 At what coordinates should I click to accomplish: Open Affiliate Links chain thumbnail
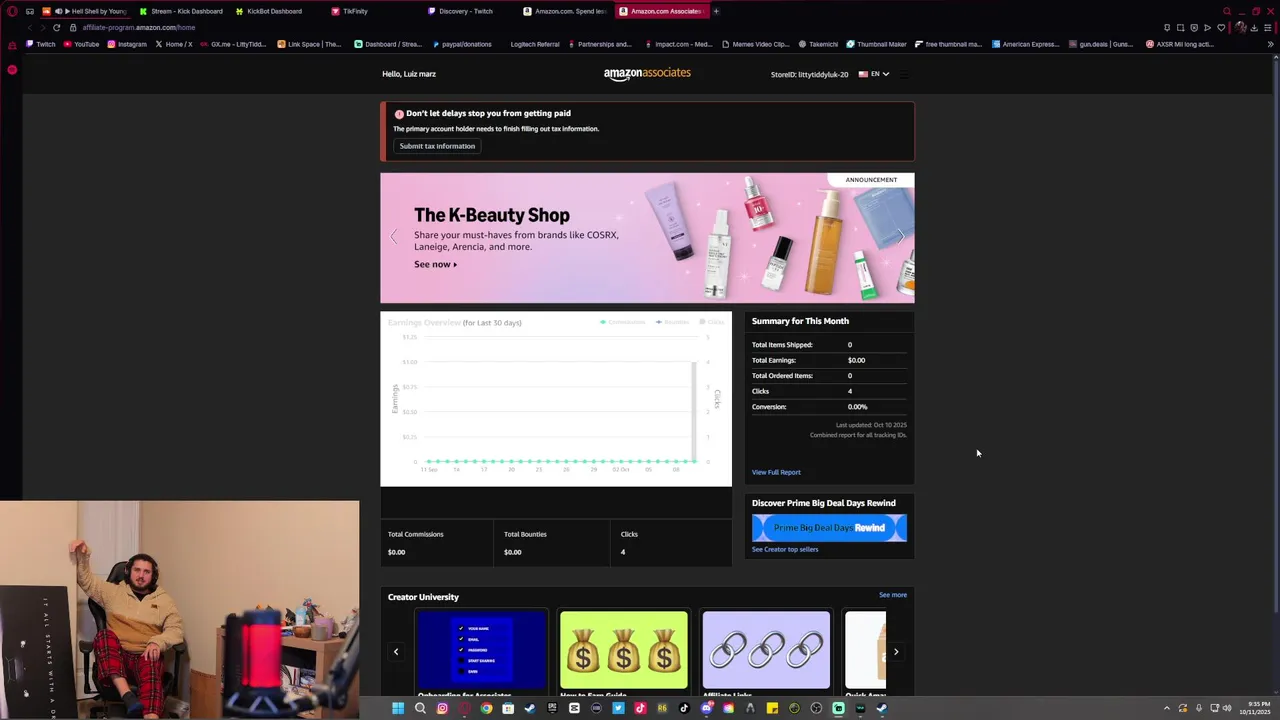pyautogui.click(x=766, y=650)
